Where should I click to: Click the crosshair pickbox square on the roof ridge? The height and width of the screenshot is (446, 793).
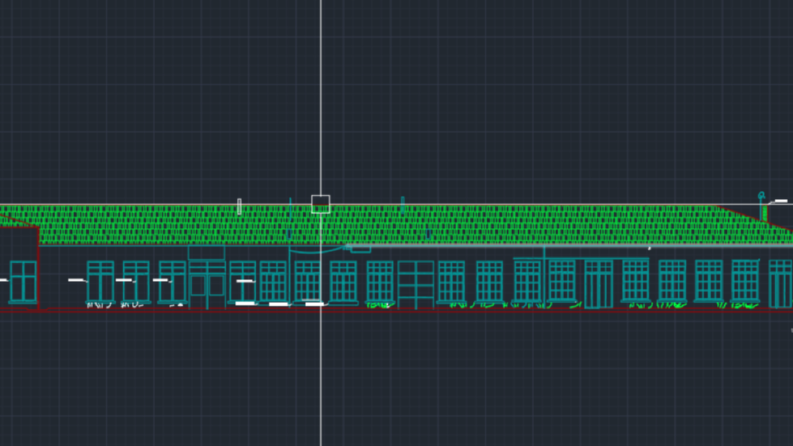tap(321, 204)
